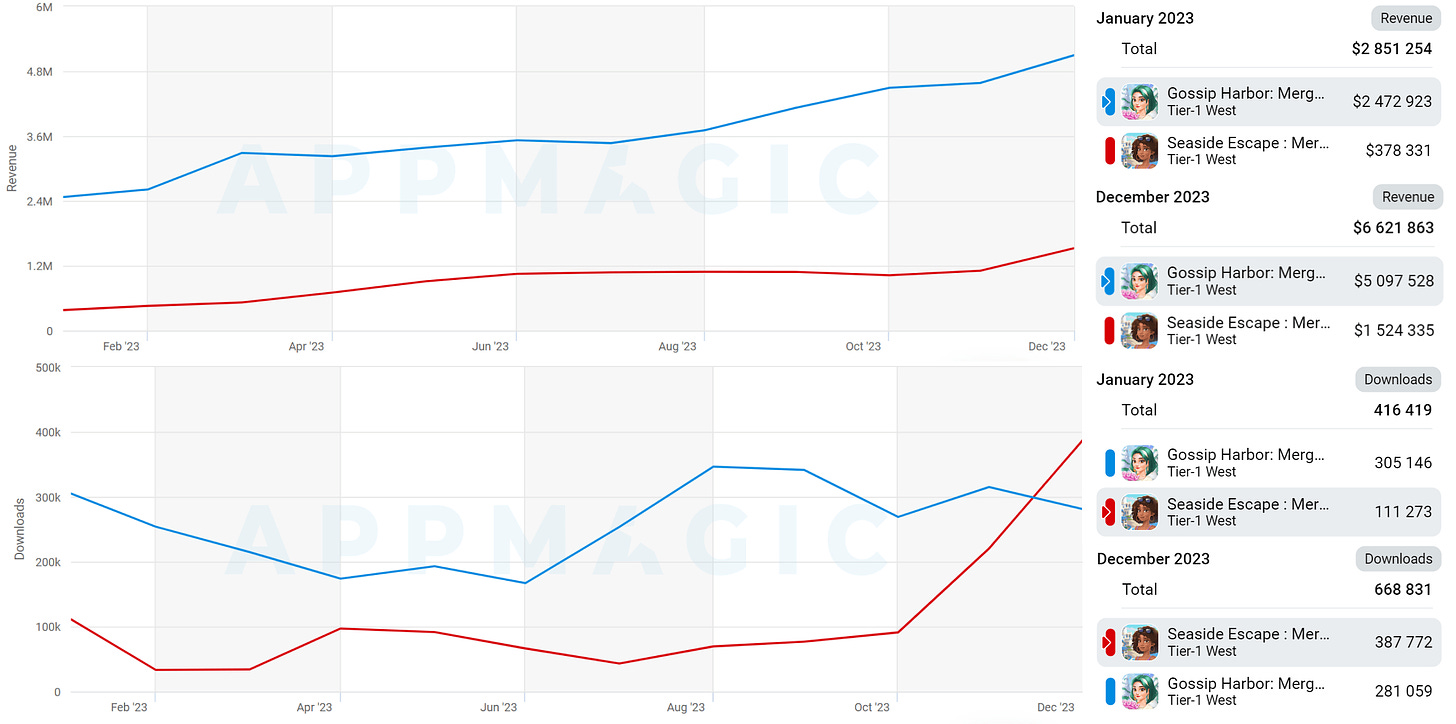Viewport: 1456px width, 724px height.
Task: Click Seaside Escape icon under December 2023 revenue
Action: click(x=1140, y=331)
